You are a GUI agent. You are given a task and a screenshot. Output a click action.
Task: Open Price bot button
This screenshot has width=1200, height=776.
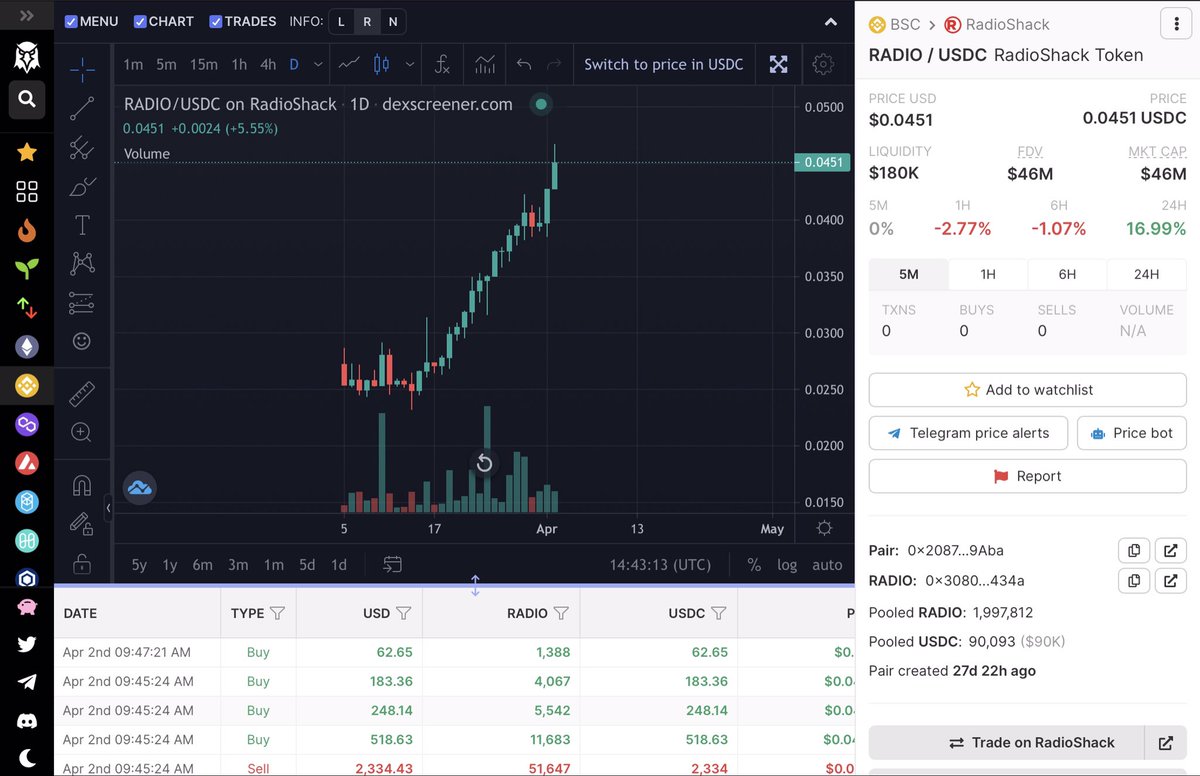pos(1132,433)
